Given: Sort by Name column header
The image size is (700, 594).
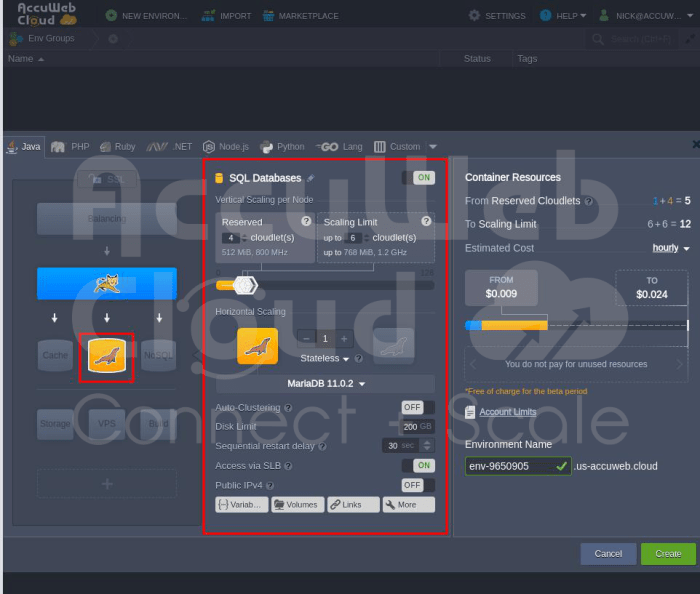Looking at the screenshot, I should point(25,58).
